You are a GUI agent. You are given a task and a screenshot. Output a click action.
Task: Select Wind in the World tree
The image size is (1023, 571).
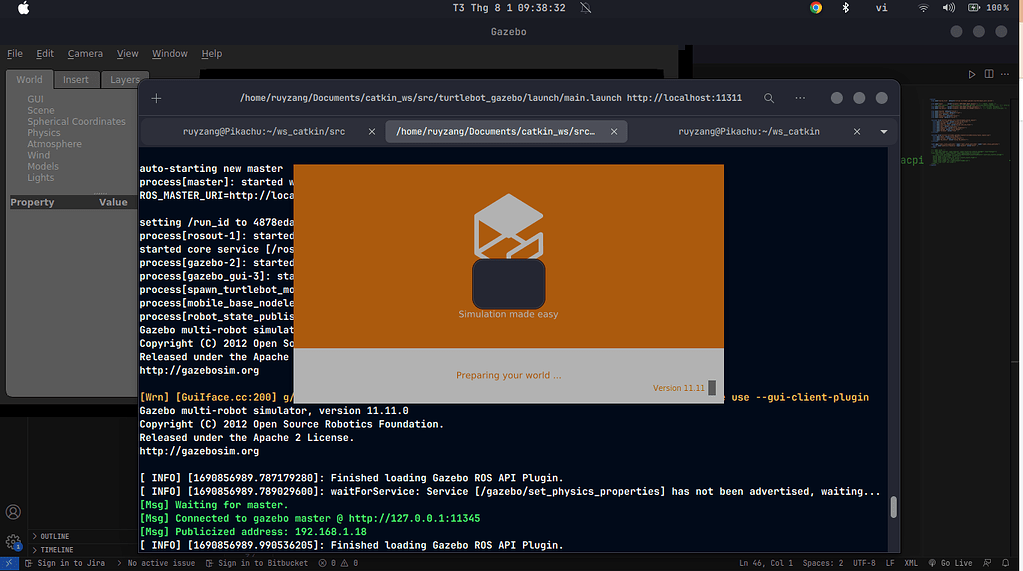coord(38,155)
